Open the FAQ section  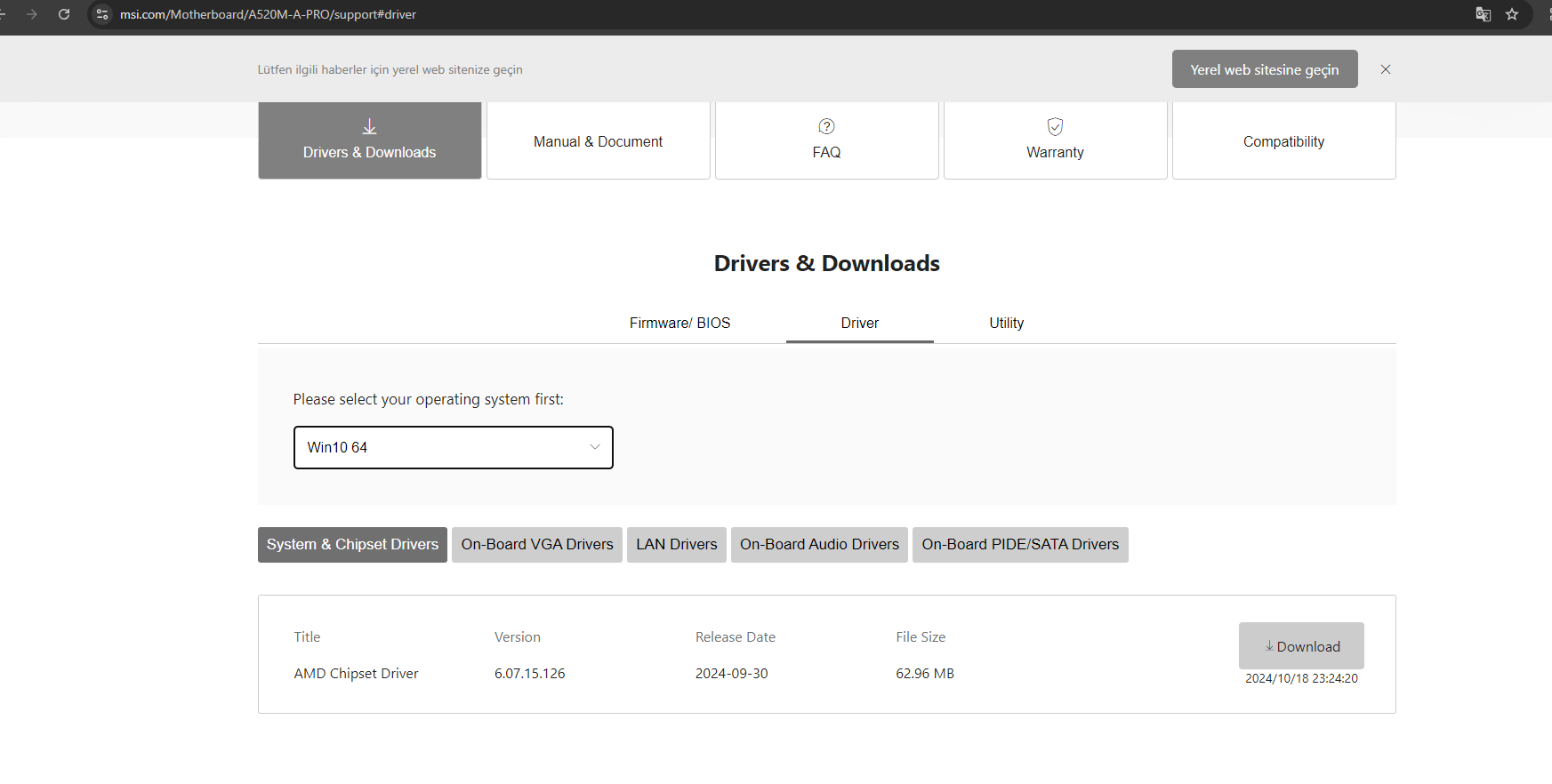827,140
